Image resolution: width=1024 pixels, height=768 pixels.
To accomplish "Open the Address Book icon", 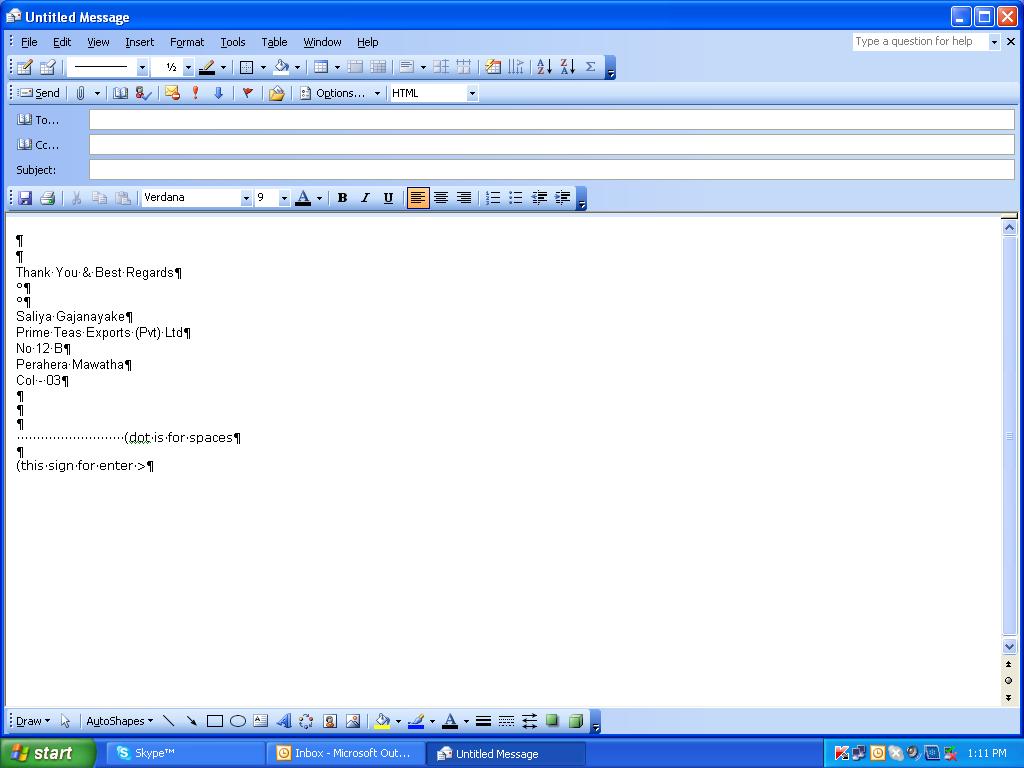I will pyautogui.click(x=120, y=93).
